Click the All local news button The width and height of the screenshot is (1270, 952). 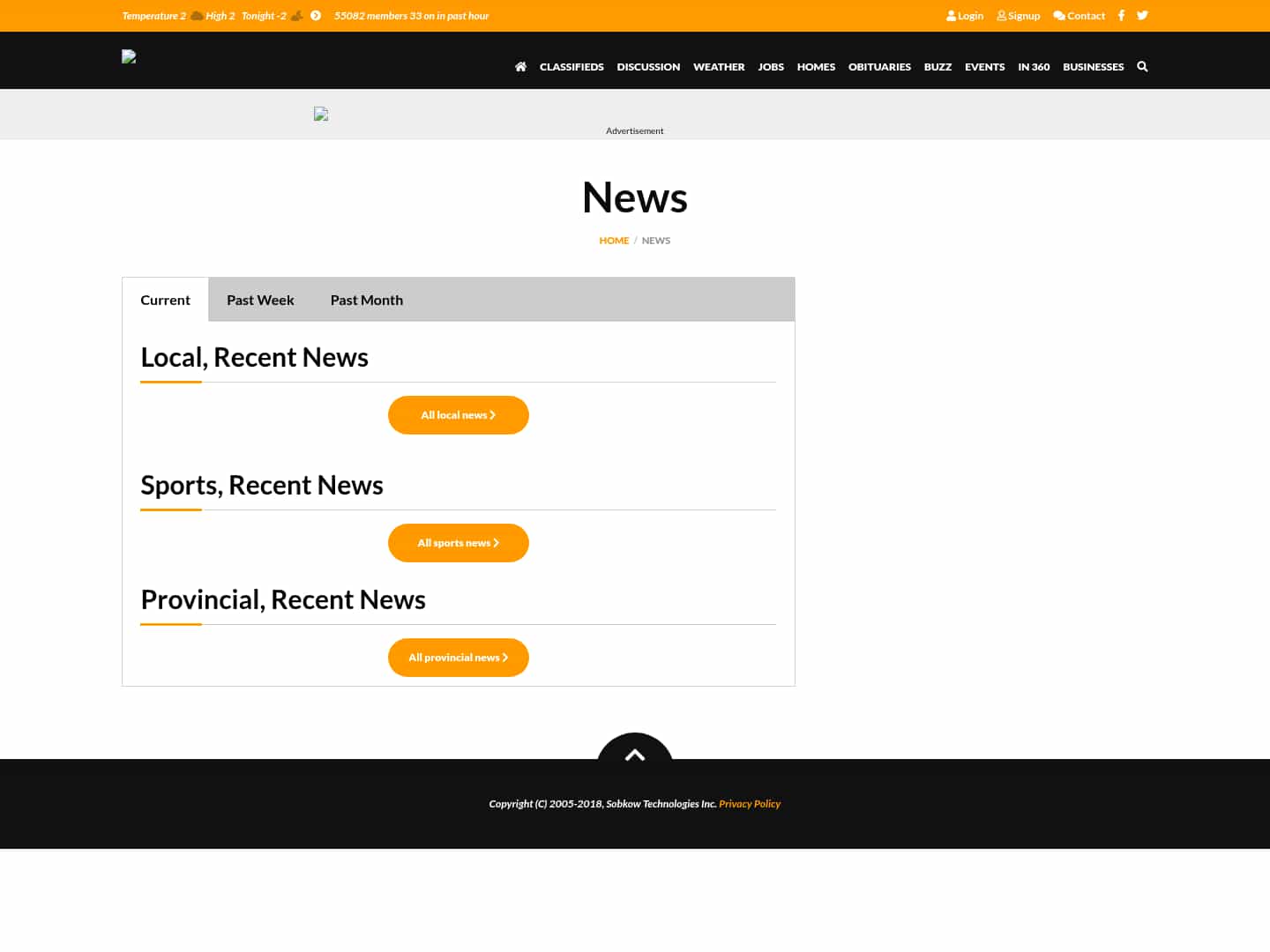pyautogui.click(x=458, y=415)
